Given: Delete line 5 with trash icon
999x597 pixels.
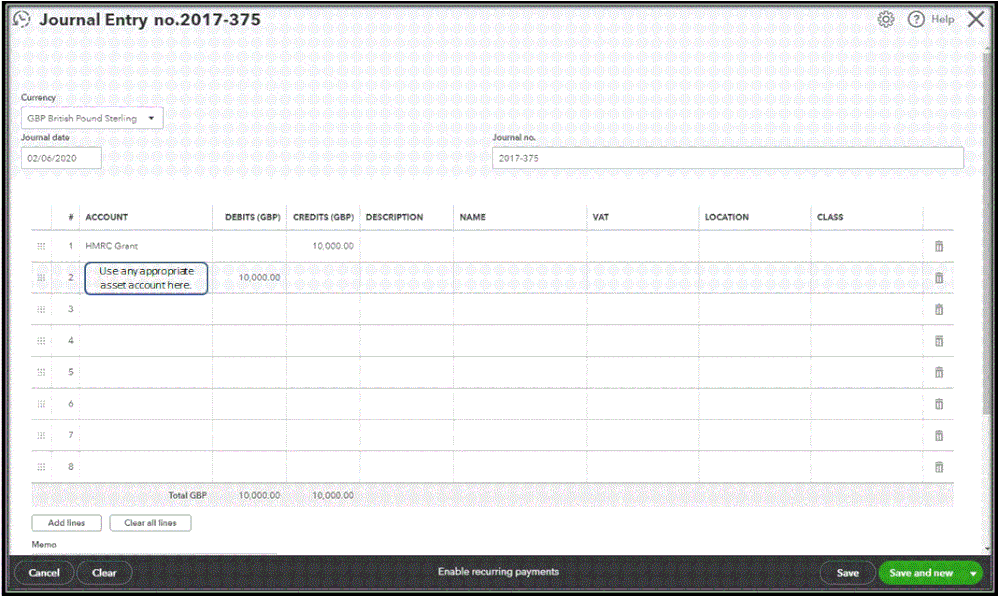Looking at the screenshot, I should coord(938,372).
